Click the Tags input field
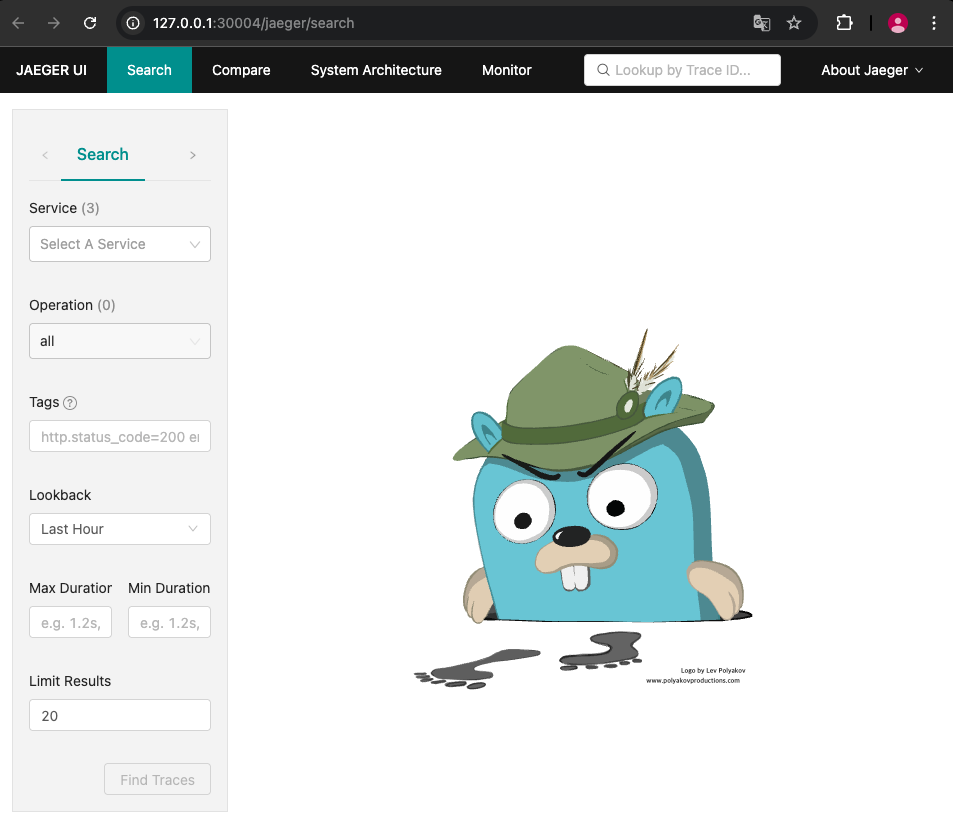 coord(120,436)
